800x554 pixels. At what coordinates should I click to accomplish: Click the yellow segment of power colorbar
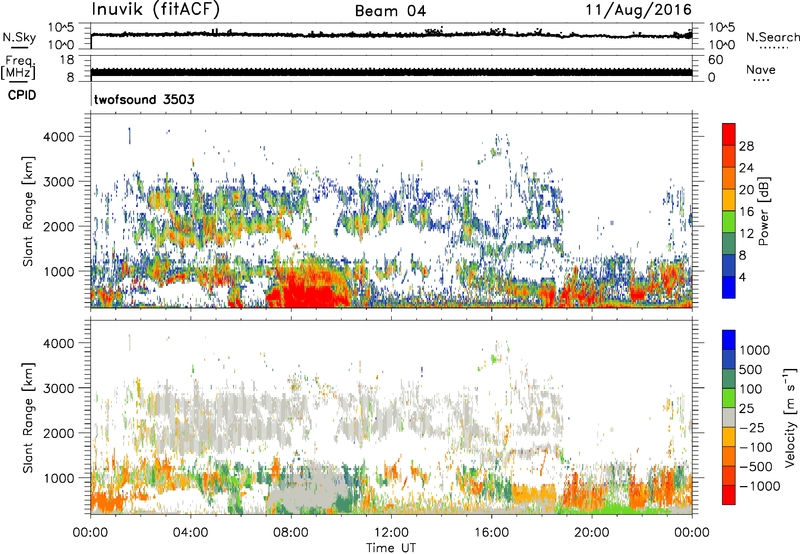pos(729,200)
